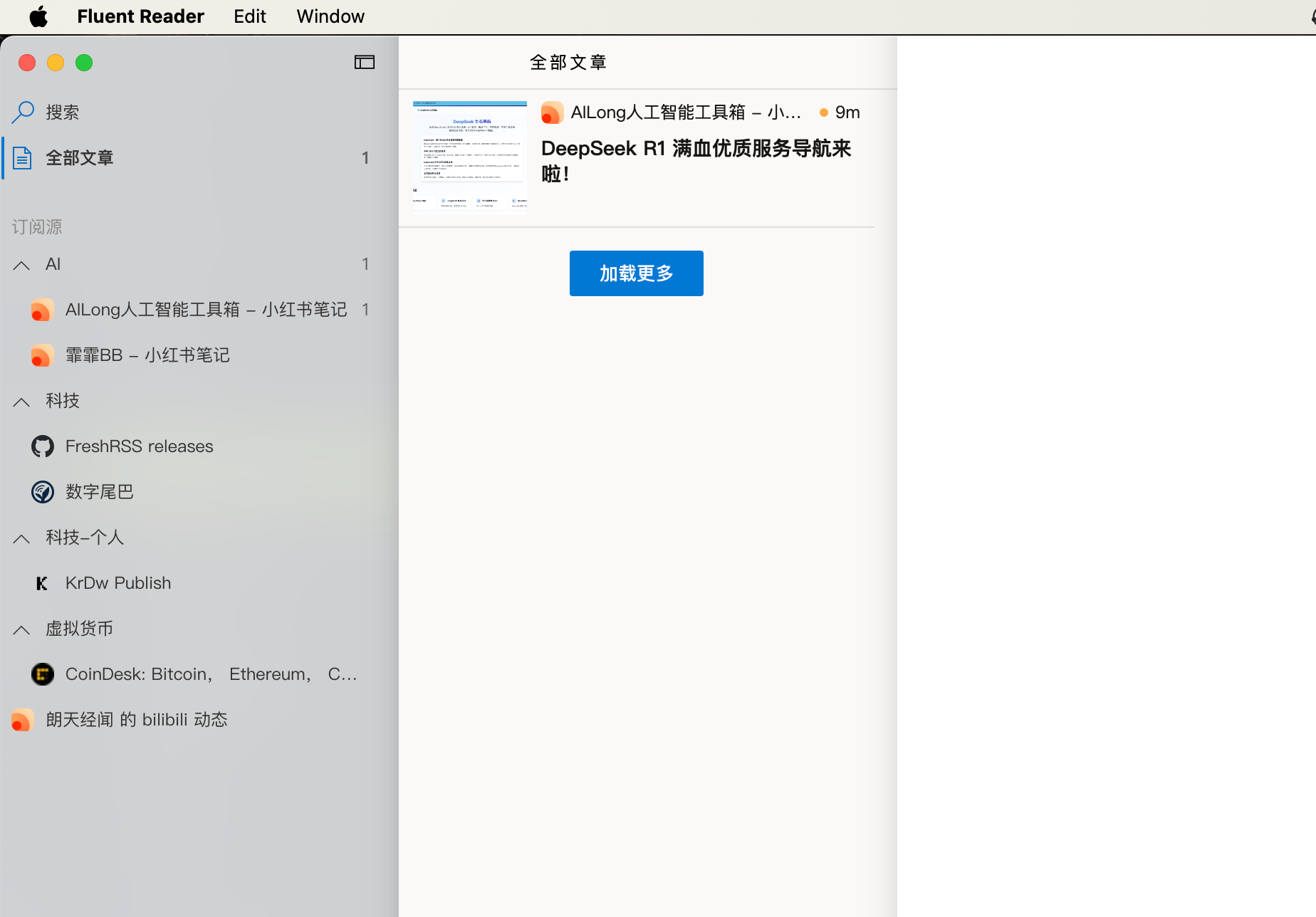Viewport: 1316px width, 917px height.
Task: Select the 数字尾巴 feed
Action: [x=99, y=491]
